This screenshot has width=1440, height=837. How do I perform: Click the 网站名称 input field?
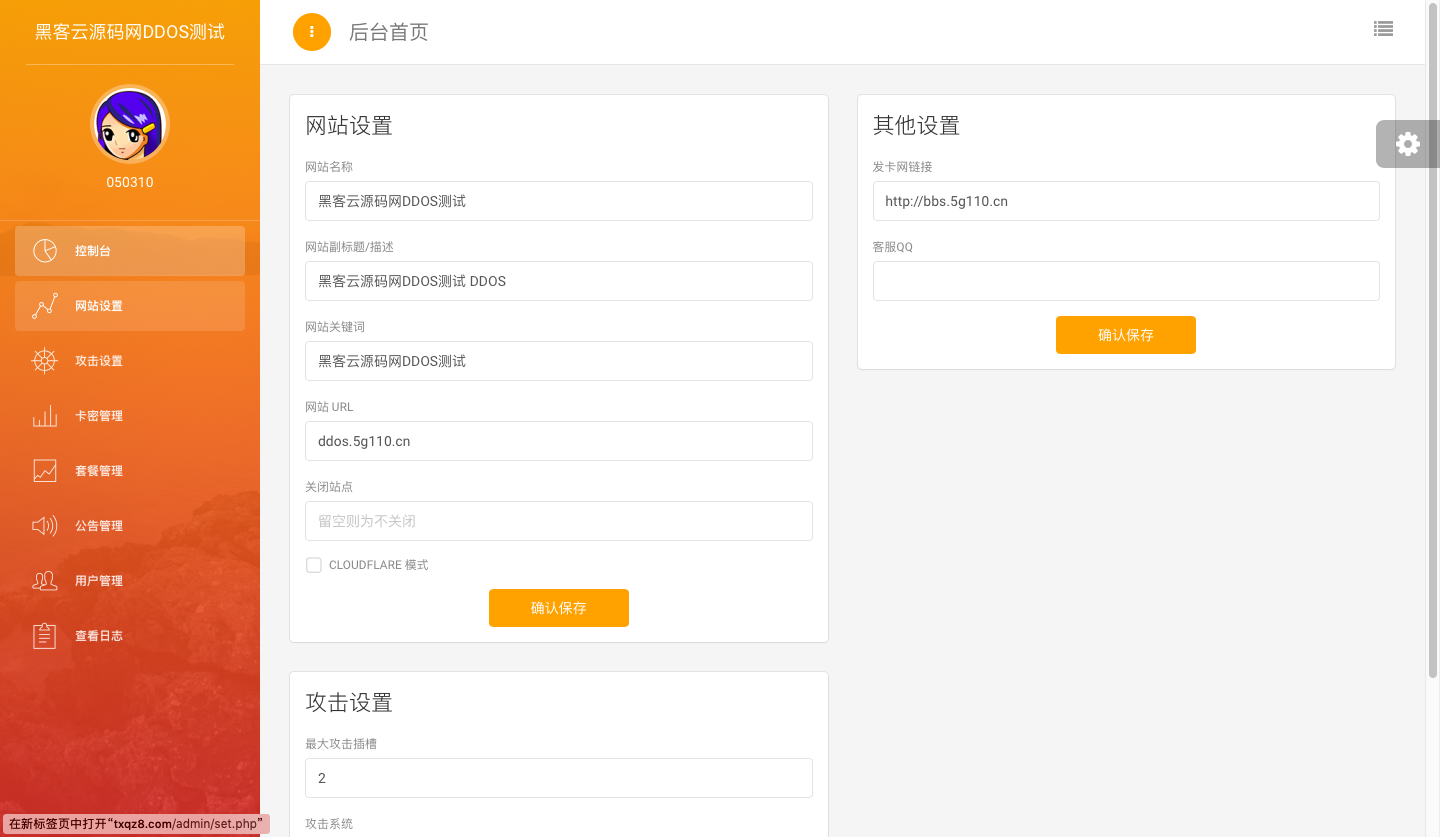[x=559, y=201]
